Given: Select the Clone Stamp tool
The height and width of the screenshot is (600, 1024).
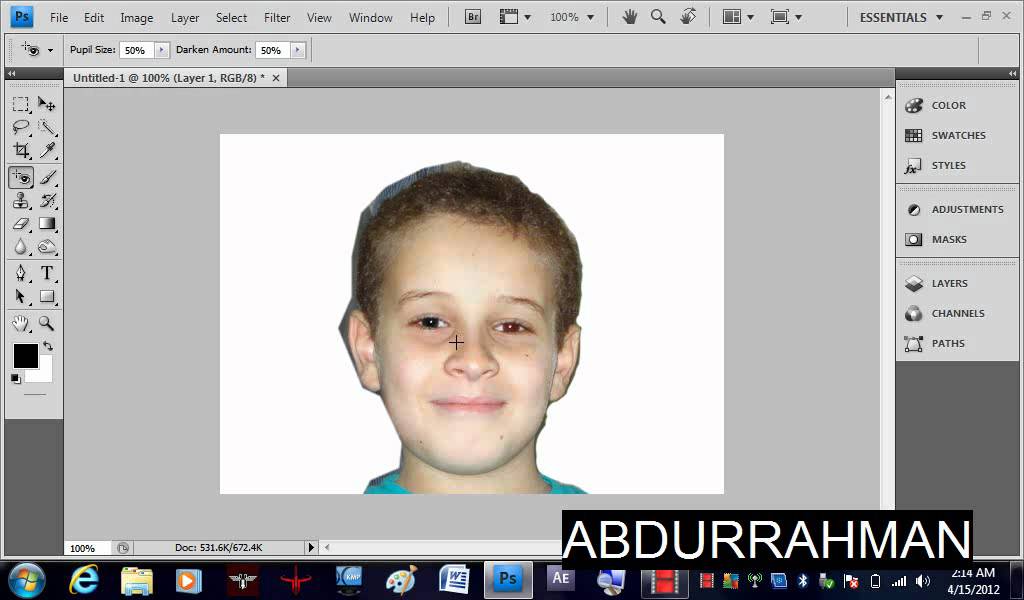Looking at the screenshot, I should pos(21,200).
